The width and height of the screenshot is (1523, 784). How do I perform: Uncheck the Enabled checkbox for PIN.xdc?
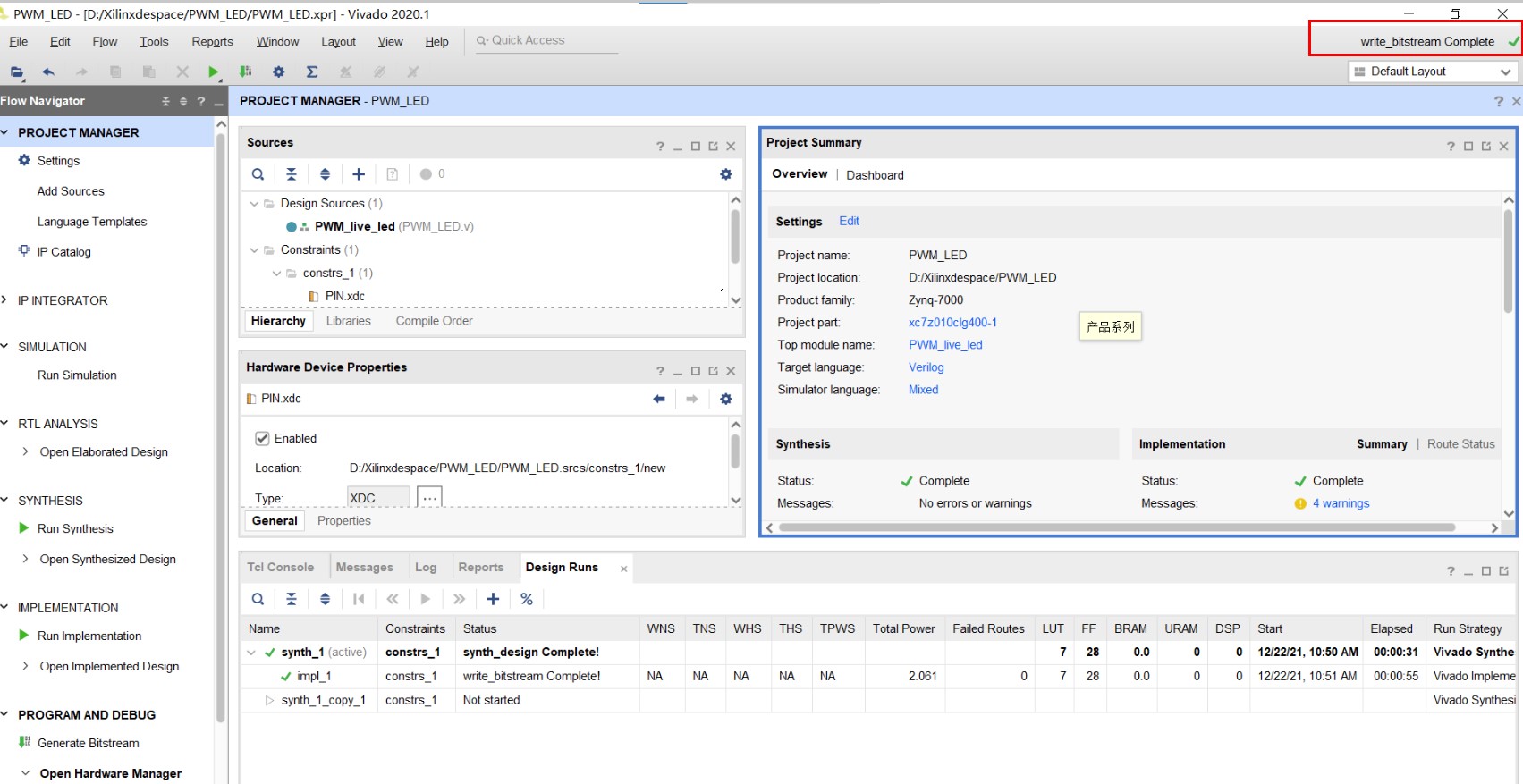(263, 438)
